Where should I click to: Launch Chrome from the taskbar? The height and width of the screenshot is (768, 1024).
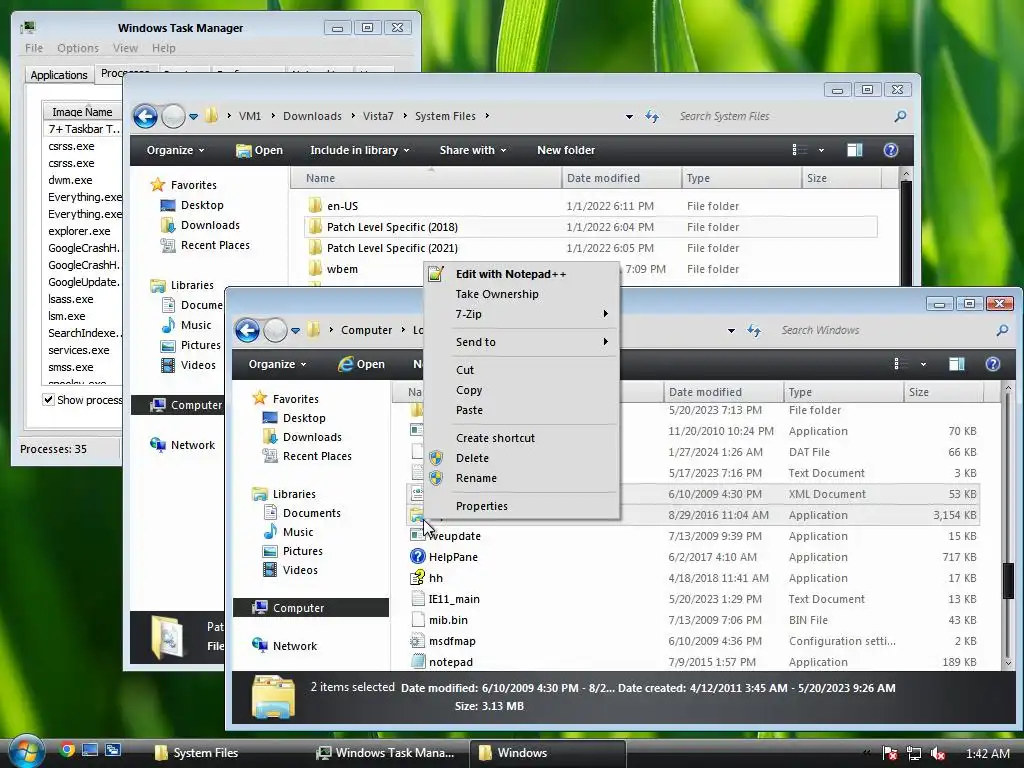(67, 750)
